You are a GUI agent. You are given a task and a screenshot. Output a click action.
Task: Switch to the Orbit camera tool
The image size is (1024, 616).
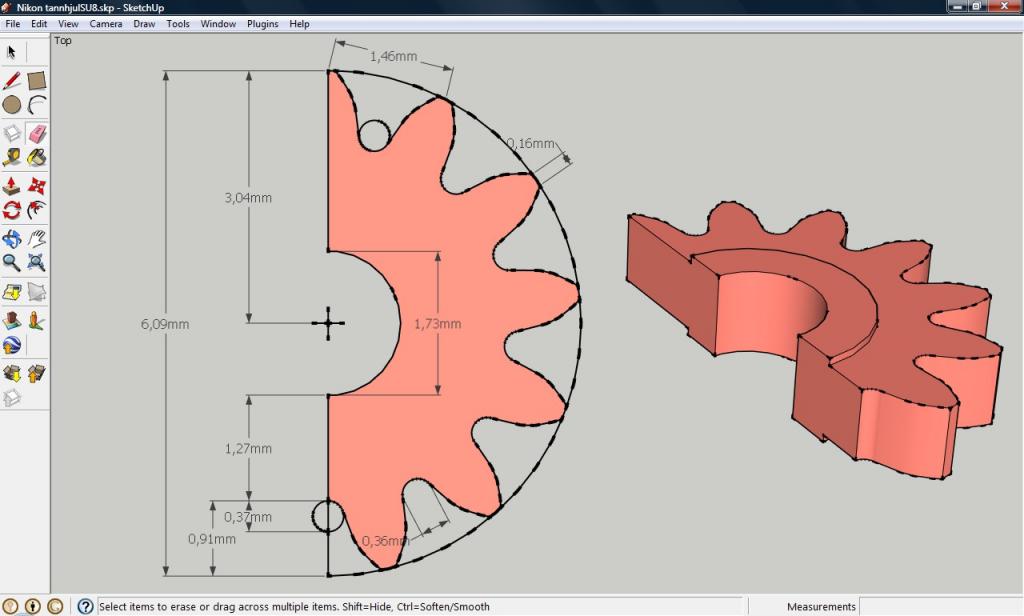pyautogui.click(x=12, y=239)
